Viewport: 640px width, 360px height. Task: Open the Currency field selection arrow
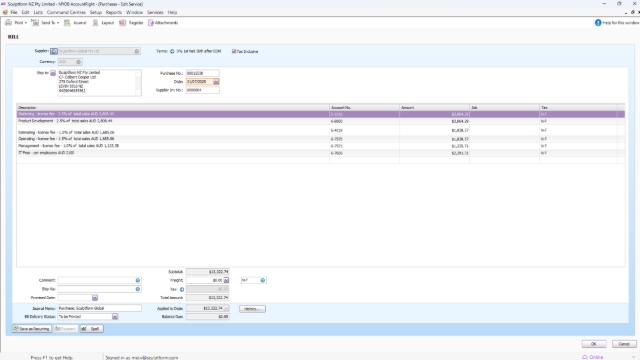coord(78,62)
